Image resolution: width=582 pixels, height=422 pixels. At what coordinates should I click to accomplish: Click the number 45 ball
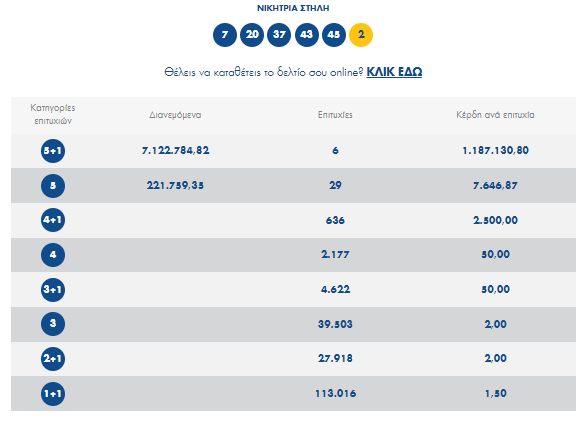click(x=334, y=35)
